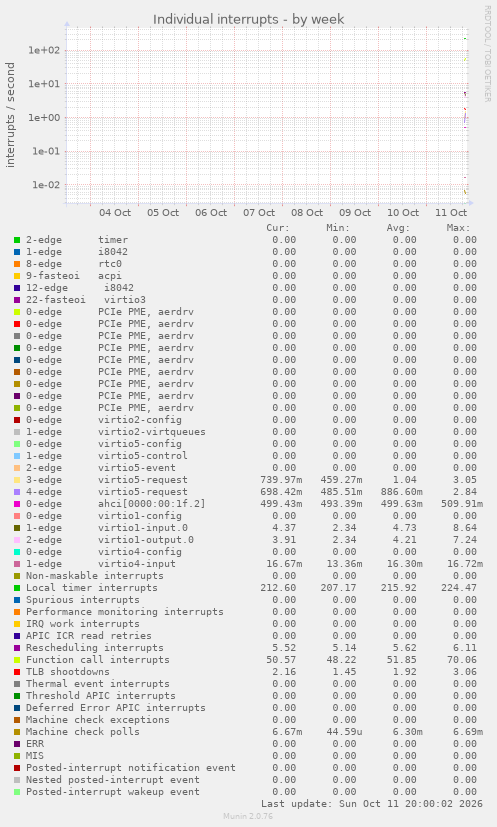Select the 8.64 maximum value

coord(465,528)
